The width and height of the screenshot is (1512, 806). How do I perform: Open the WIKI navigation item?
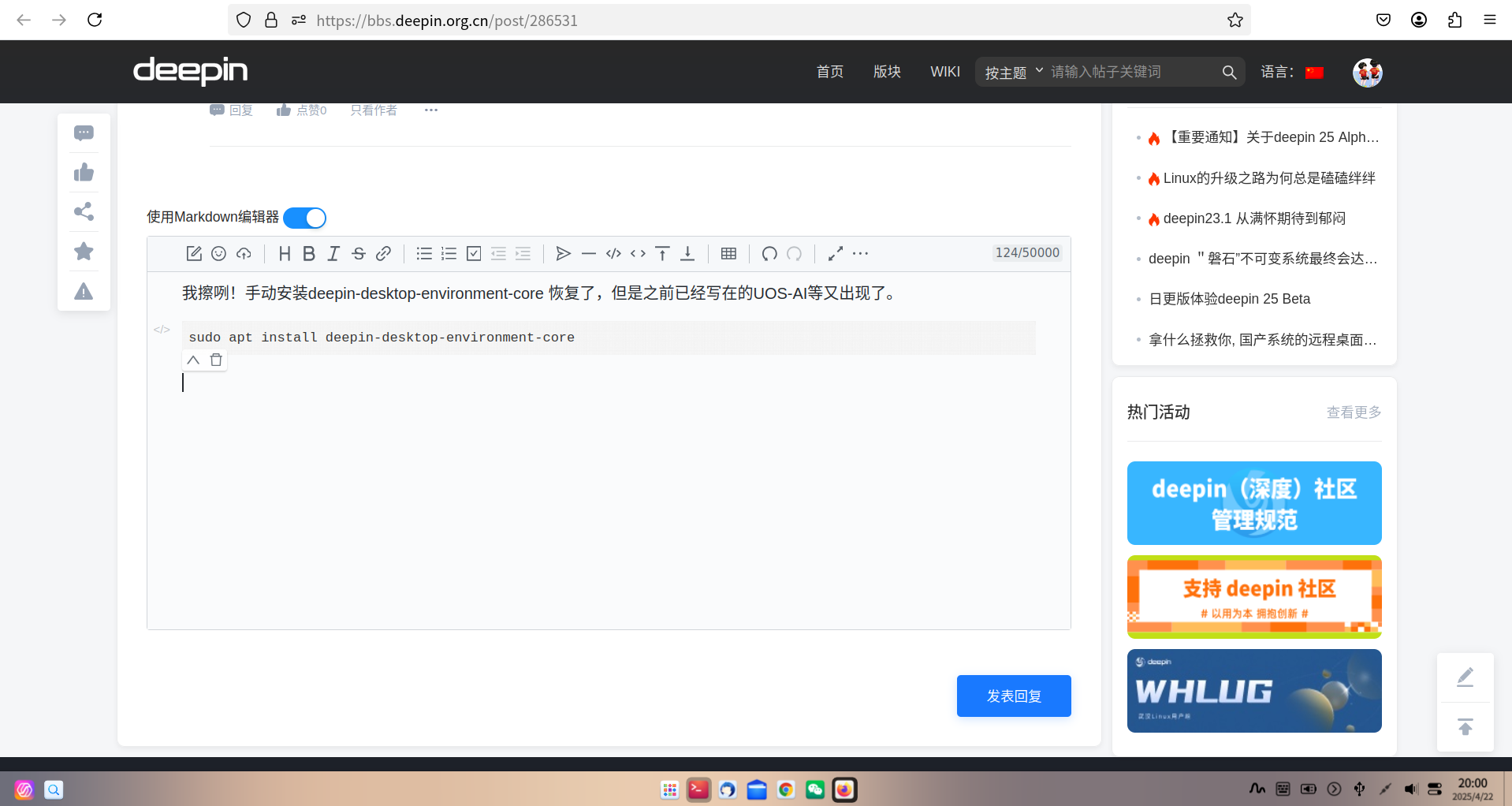pos(945,72)
